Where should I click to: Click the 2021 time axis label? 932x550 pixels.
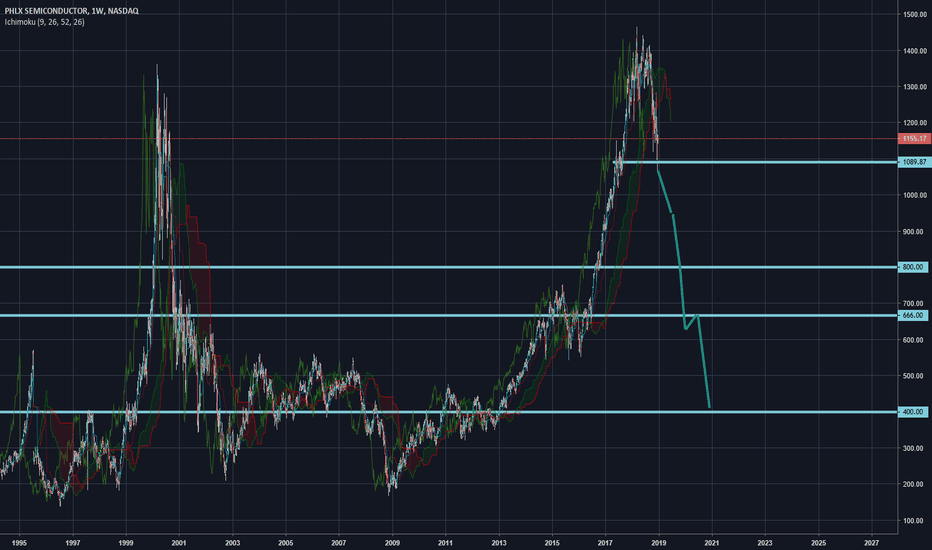pyautogui.click(x=711, y=543)
